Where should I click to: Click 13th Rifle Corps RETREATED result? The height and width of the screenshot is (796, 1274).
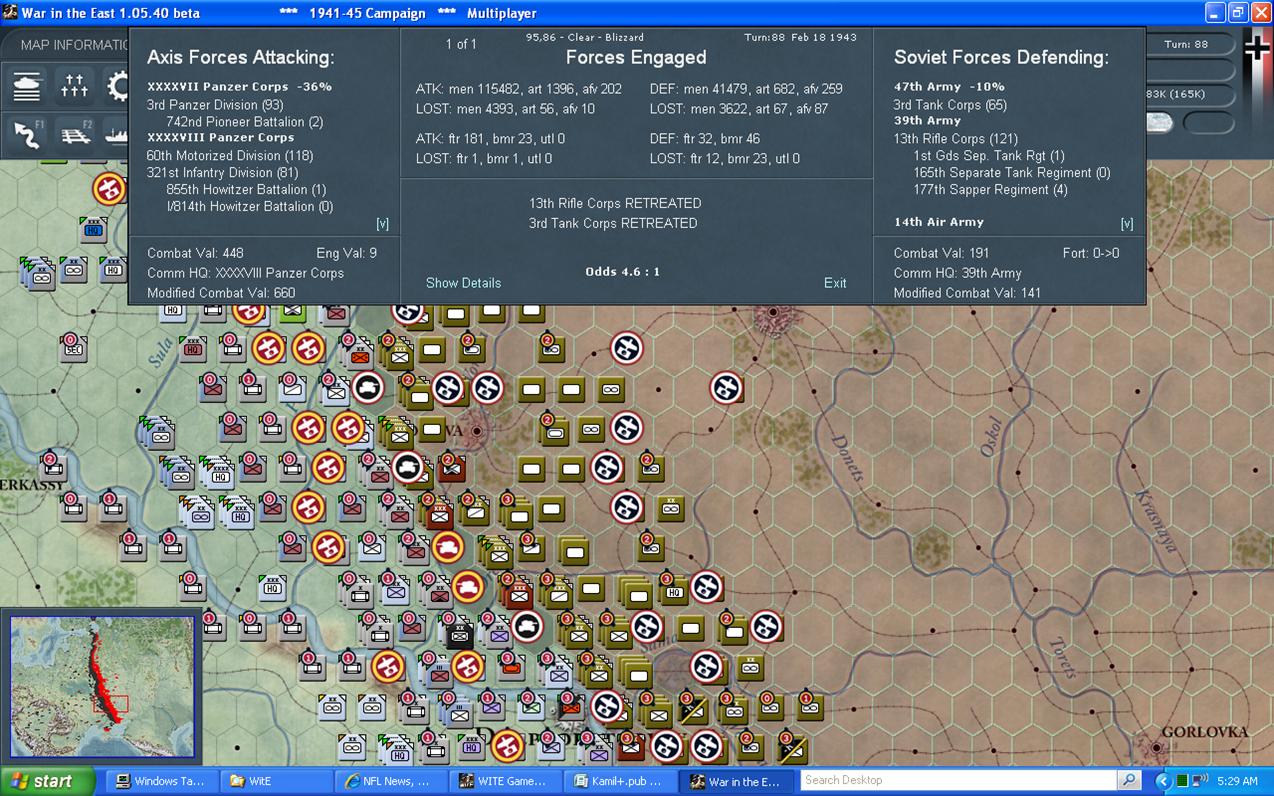[615, 203]
